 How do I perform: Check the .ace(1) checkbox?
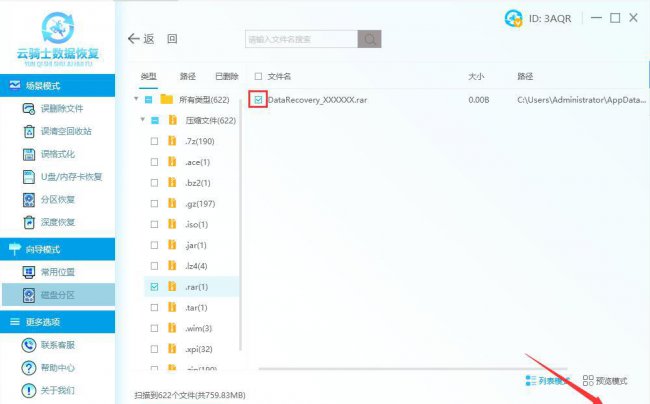click(x=154, y=162)
